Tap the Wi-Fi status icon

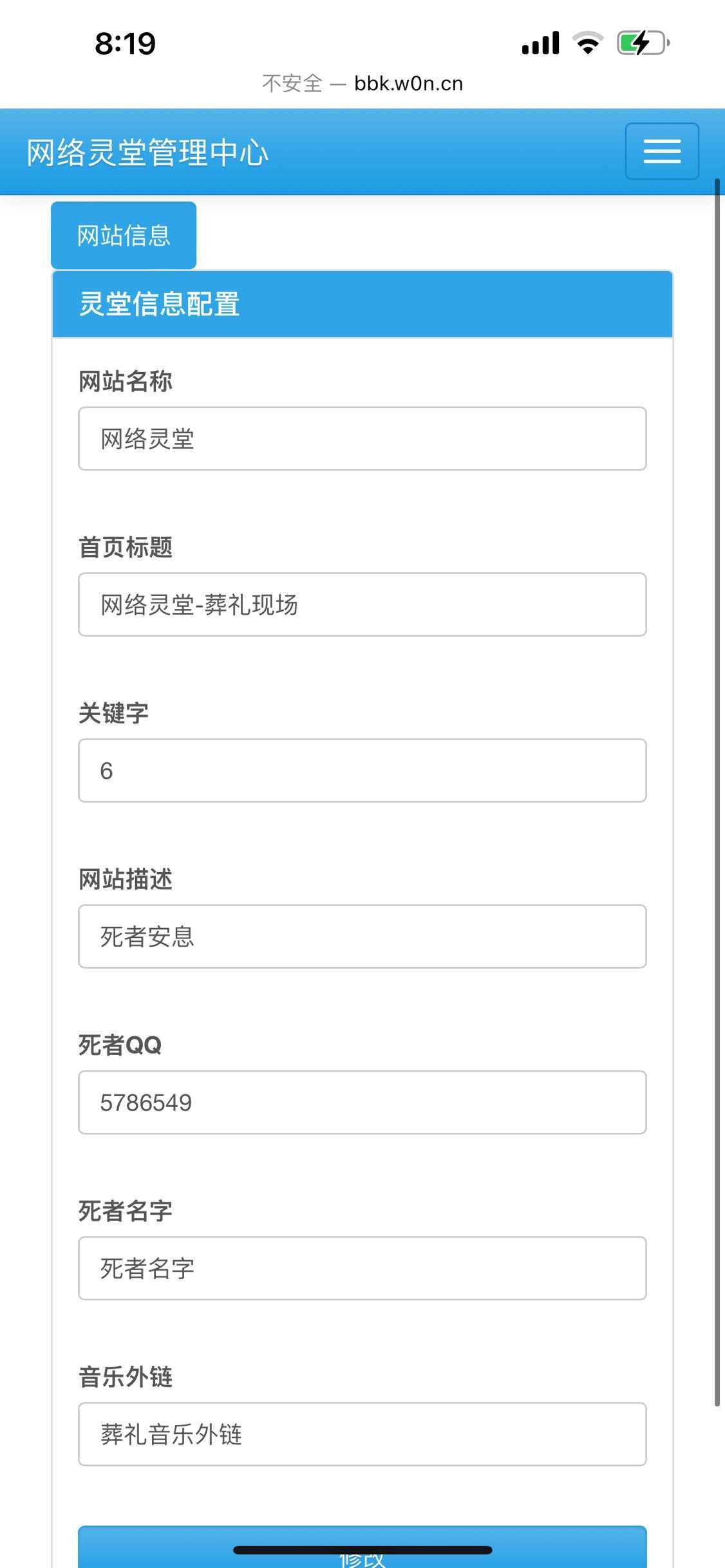[x=588, y=43]
